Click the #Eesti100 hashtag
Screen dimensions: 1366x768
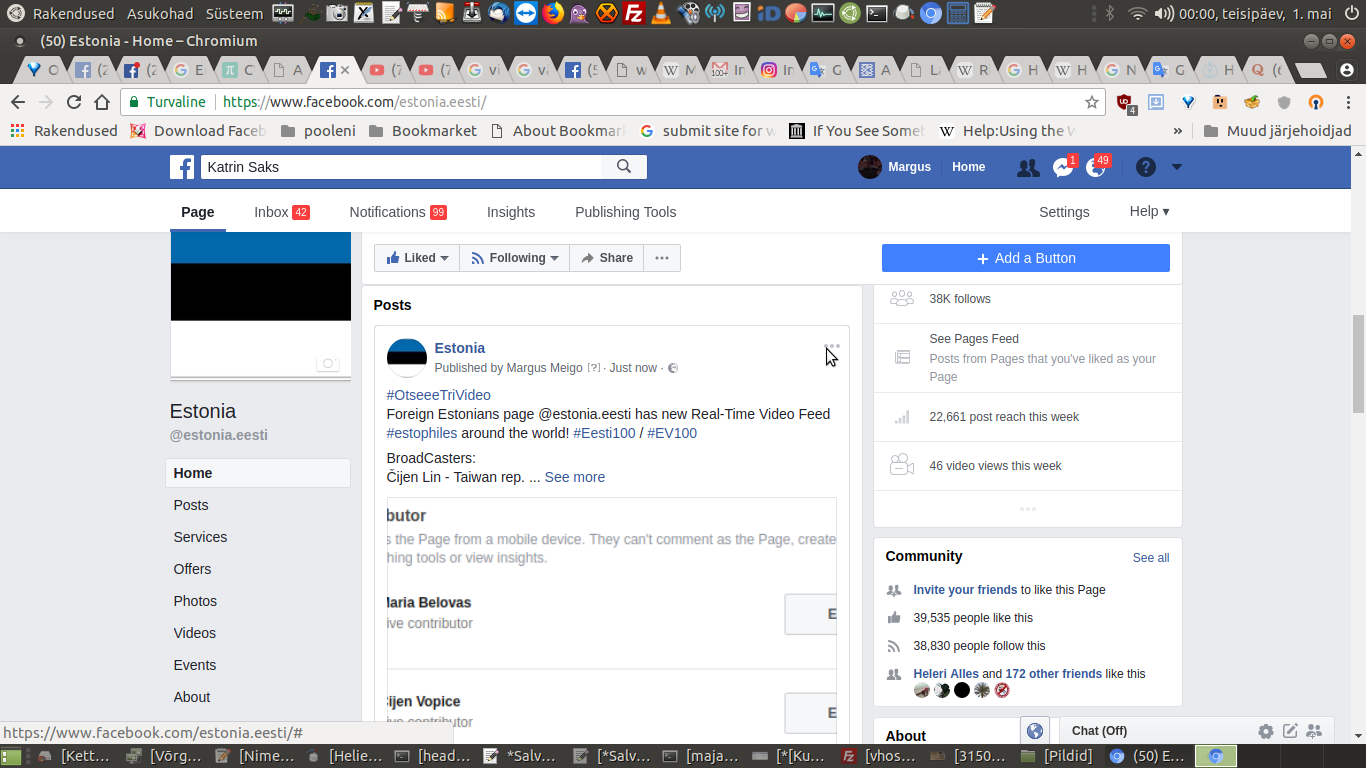click(x=604, y=433)
